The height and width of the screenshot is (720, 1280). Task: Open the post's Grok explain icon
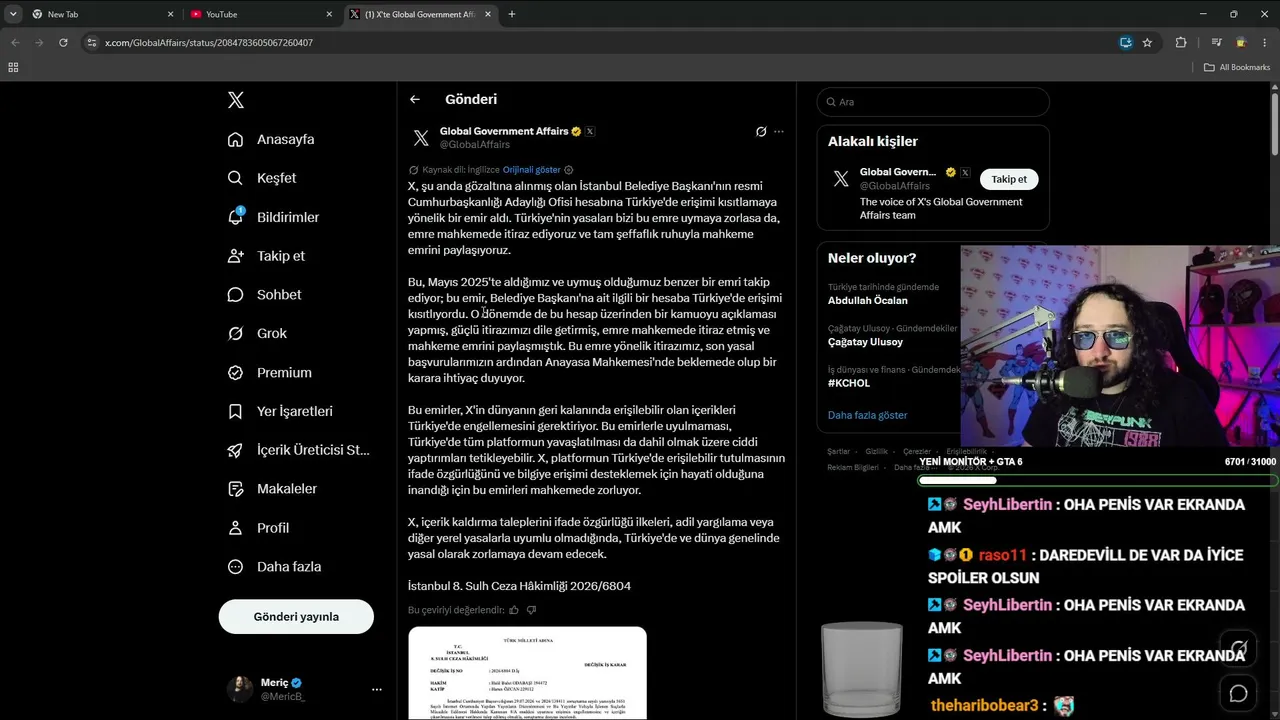[761, 131]
